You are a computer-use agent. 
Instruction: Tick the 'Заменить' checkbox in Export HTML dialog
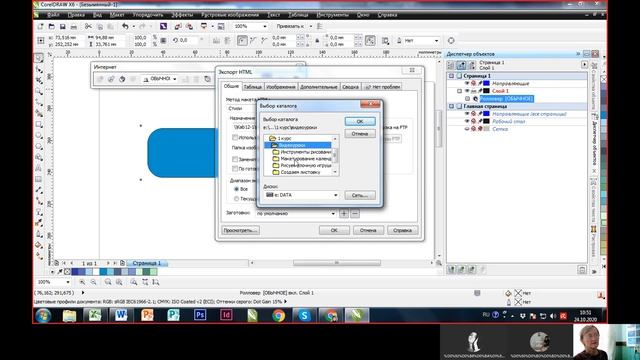(x=235, y=159)
